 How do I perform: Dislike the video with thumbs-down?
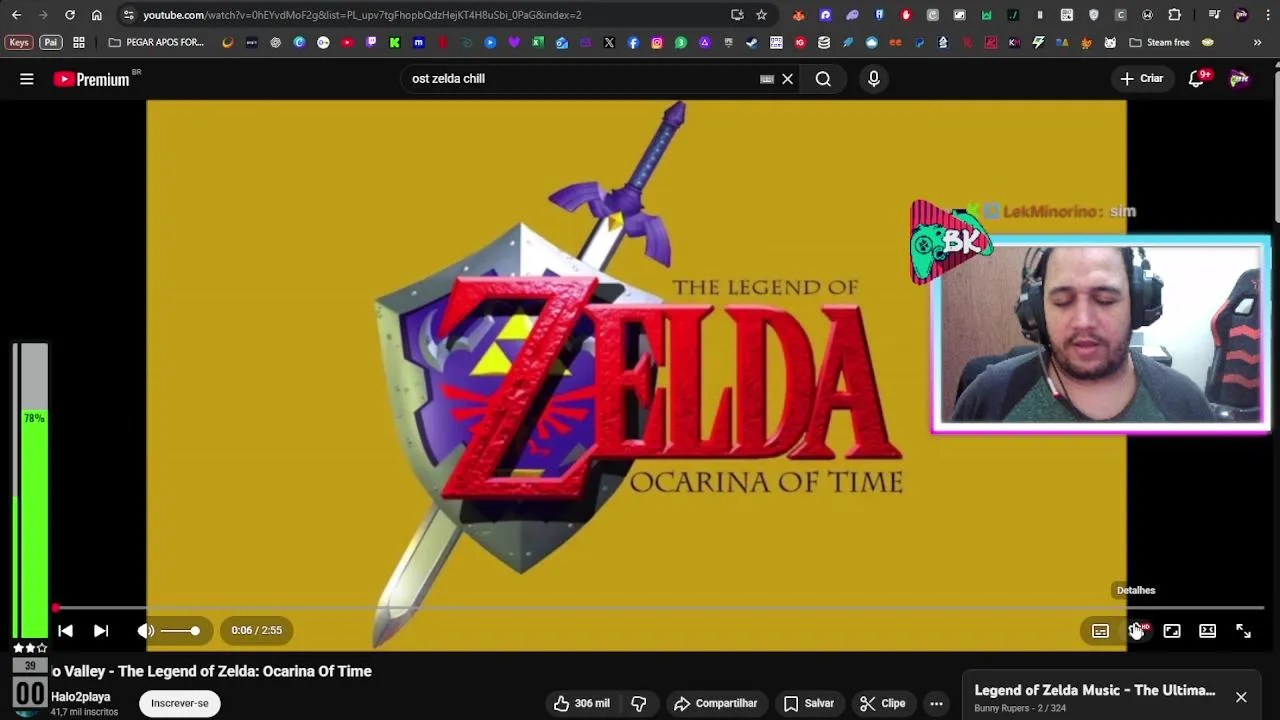coord(639,703)
